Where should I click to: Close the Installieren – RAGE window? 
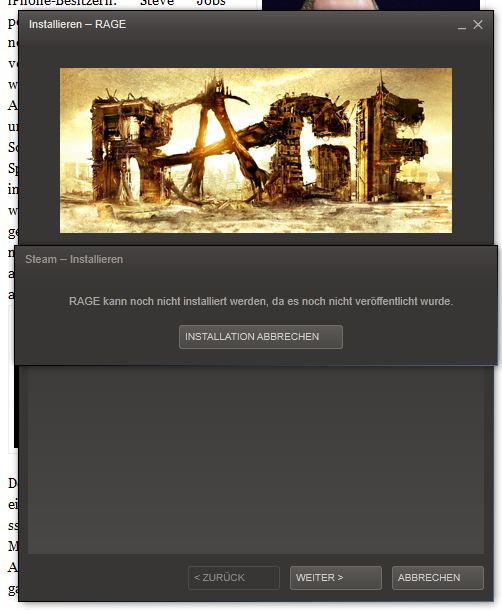[478, 25]
